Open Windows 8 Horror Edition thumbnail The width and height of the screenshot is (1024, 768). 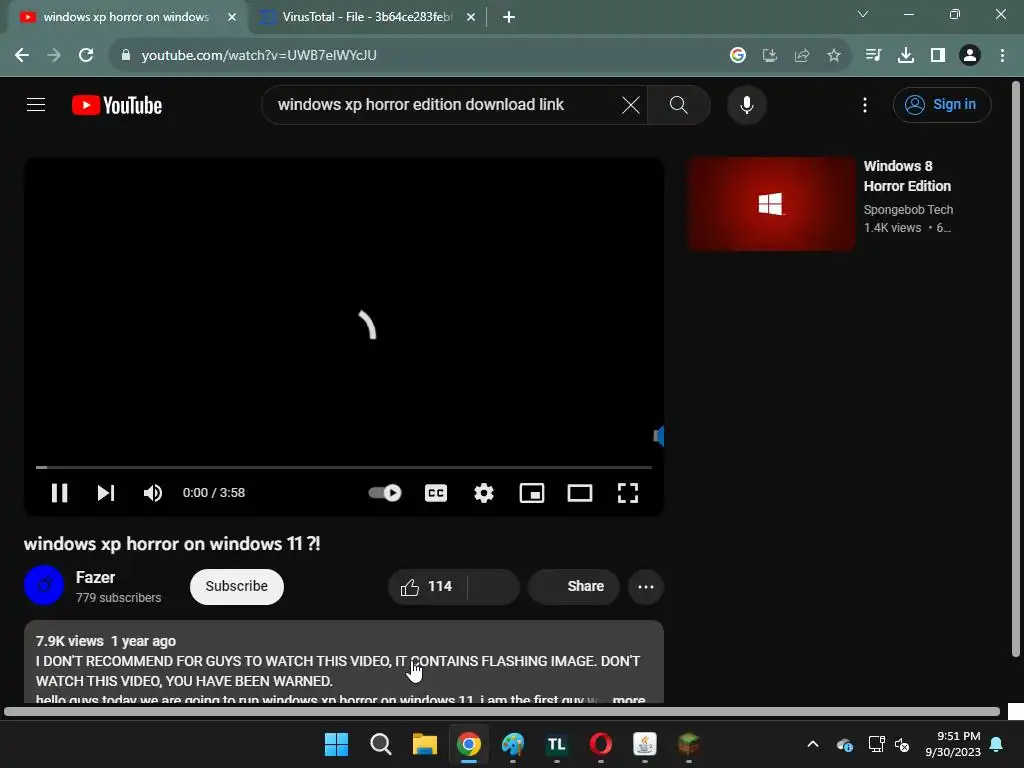click(771, 203)
